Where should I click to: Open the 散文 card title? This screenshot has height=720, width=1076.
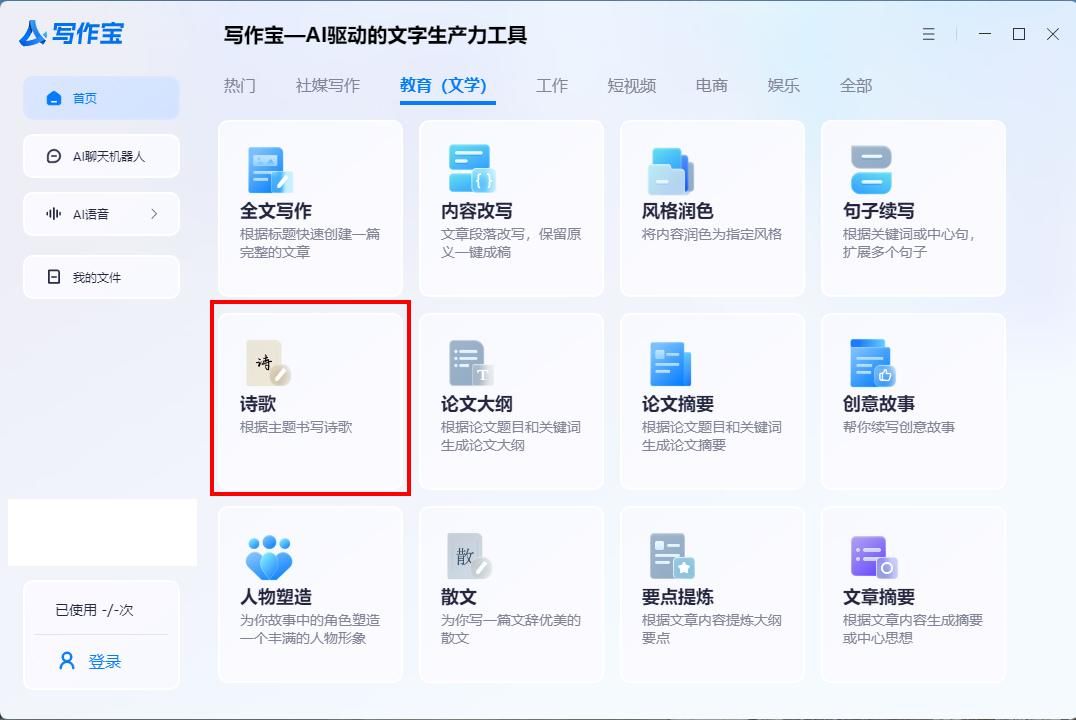pos(458,596)
